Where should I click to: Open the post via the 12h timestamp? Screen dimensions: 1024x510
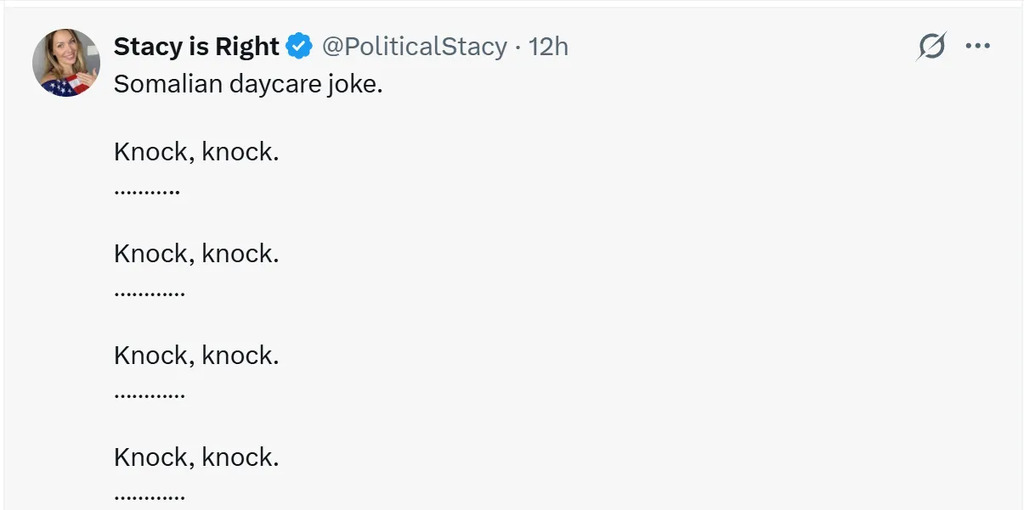pyautogui.click(x=548, y=46)
